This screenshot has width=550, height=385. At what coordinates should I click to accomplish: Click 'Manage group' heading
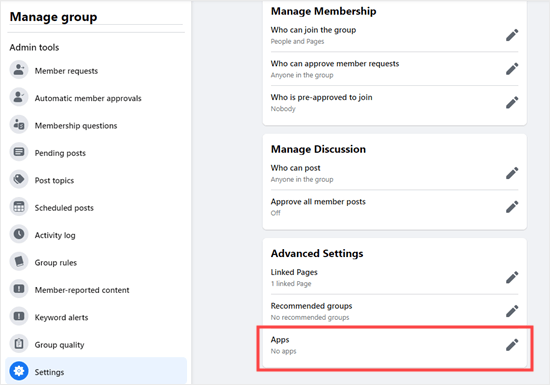53,17
